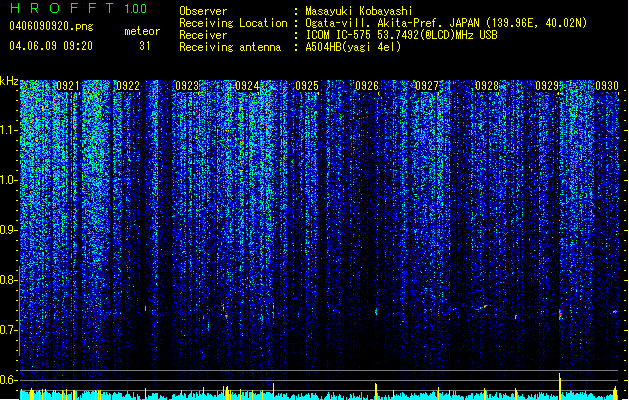Viewport: 629px width, 400px height.
Task: Click the 0.8 kHz axis tick label
Action: coord(9,280)
